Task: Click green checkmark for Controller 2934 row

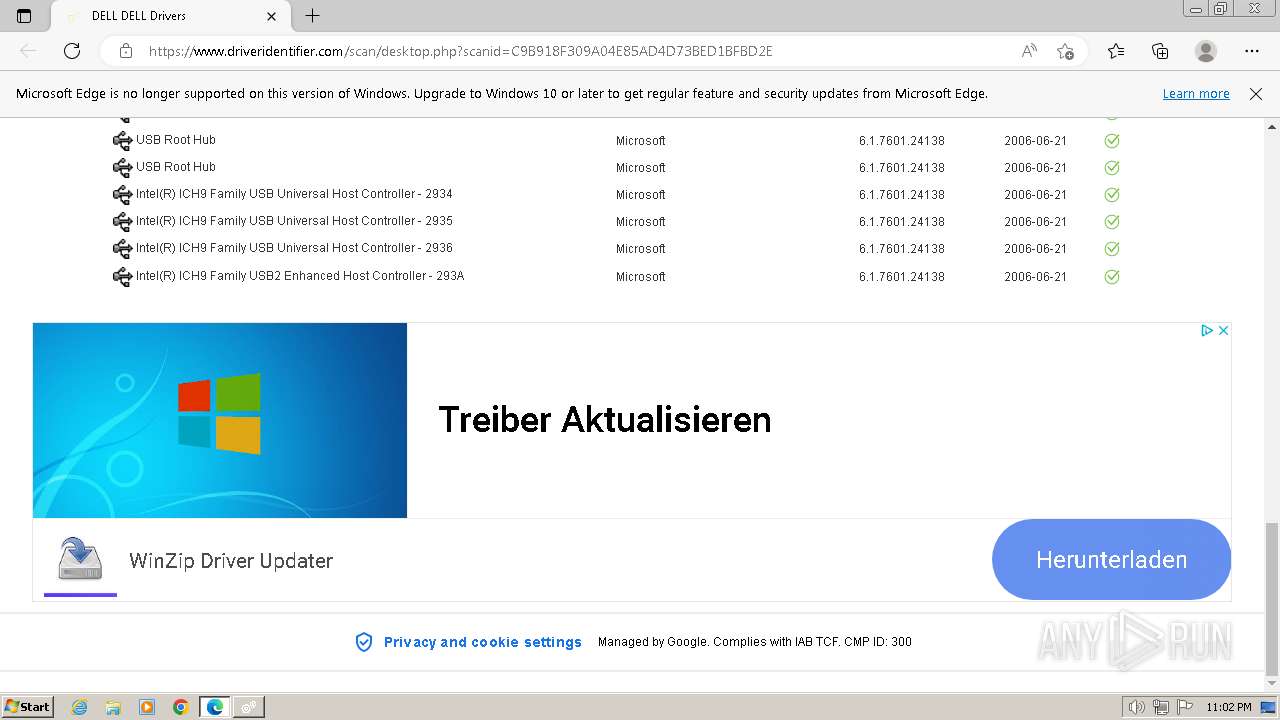Action: point(1112,195)
